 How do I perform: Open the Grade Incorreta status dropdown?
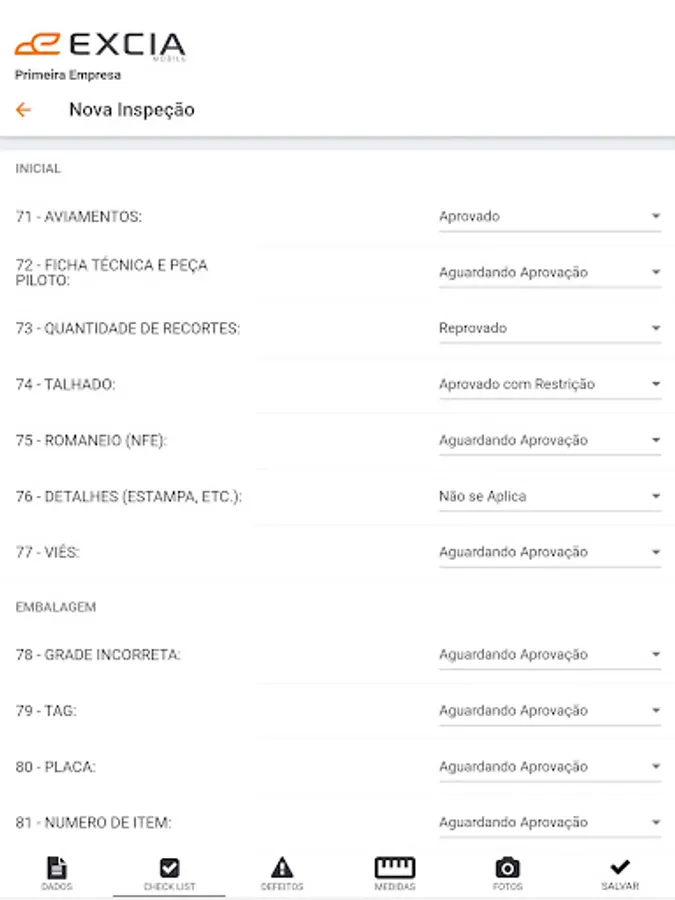click(549, 655)
